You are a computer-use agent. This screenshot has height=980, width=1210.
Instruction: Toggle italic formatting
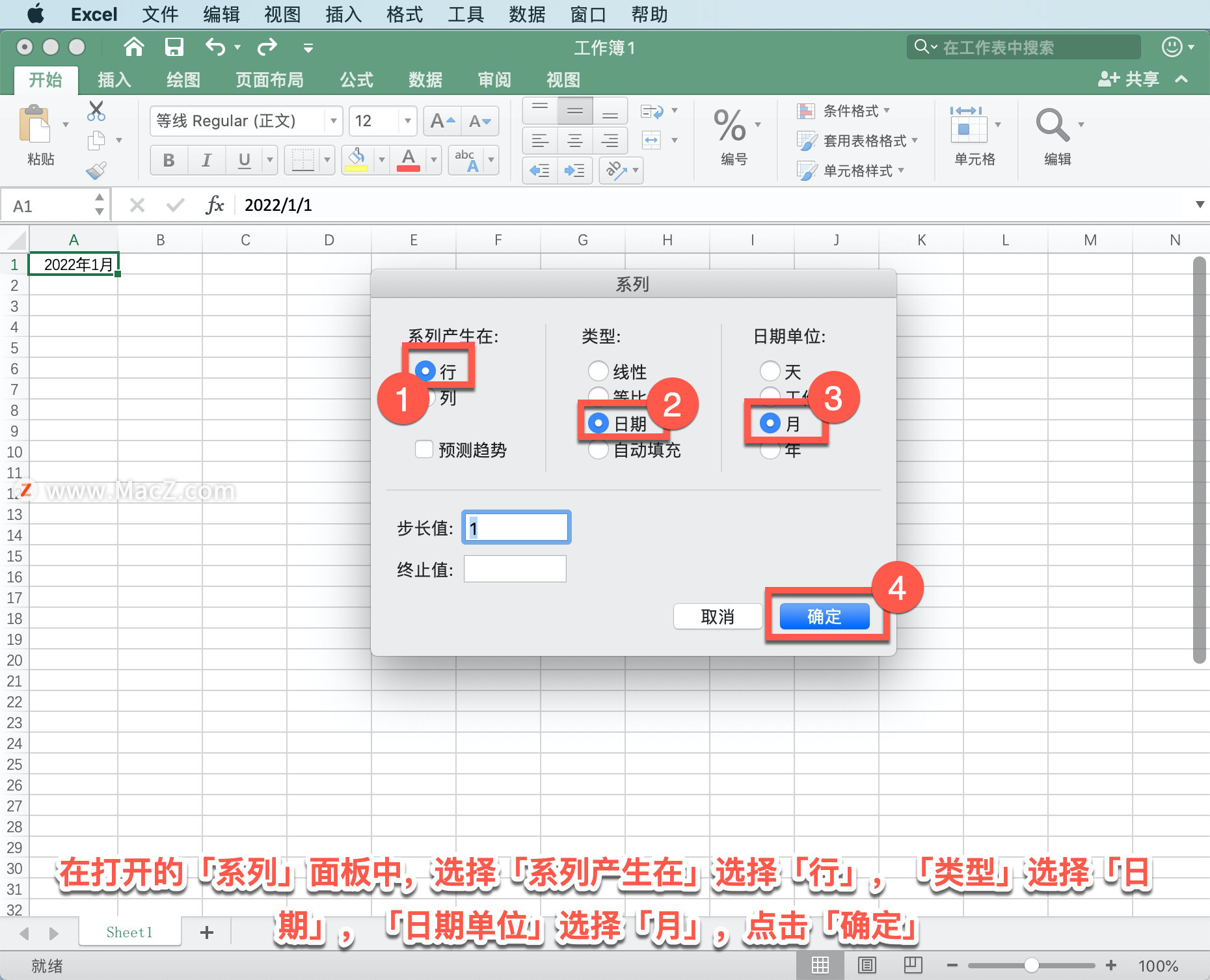point(207,160)
